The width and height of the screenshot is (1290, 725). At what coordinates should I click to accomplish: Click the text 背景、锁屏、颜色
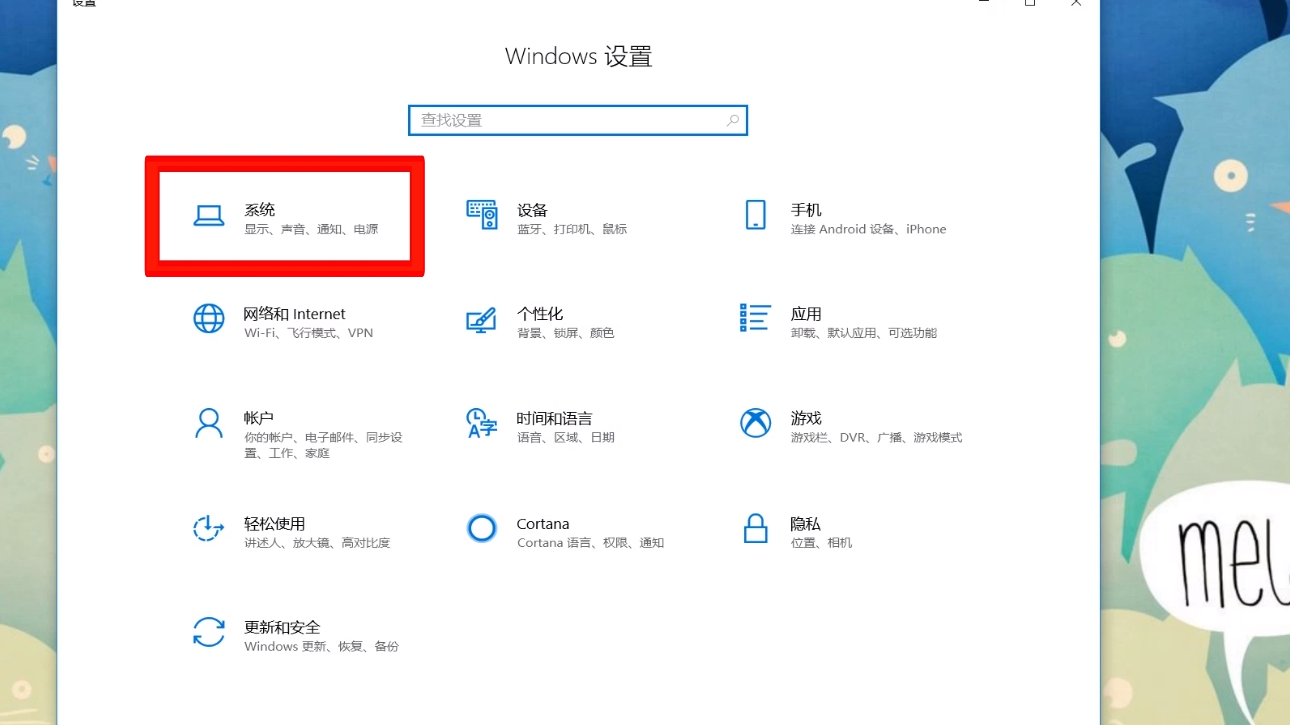point(565,333)
